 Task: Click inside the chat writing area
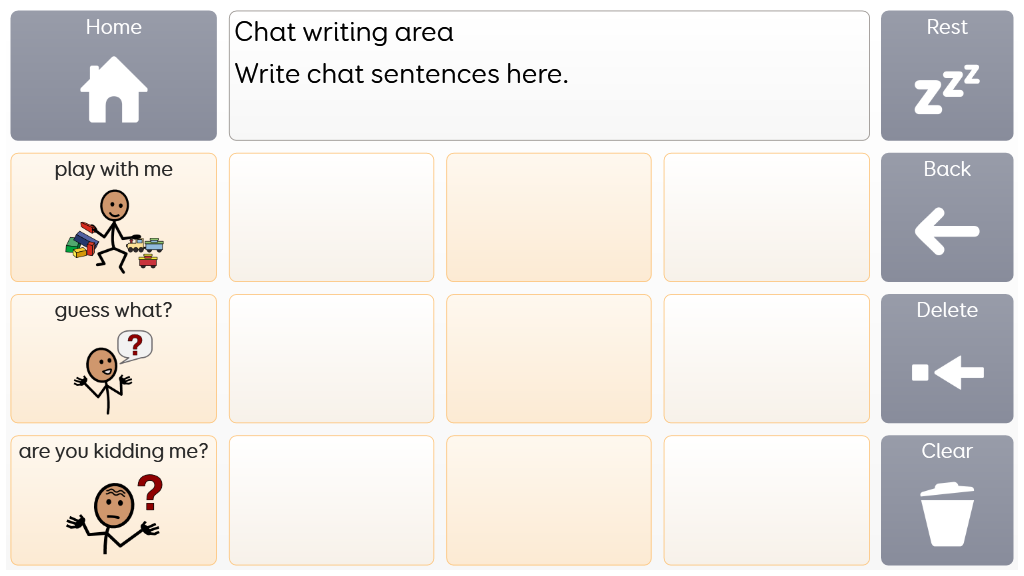[x=549, y=76]
